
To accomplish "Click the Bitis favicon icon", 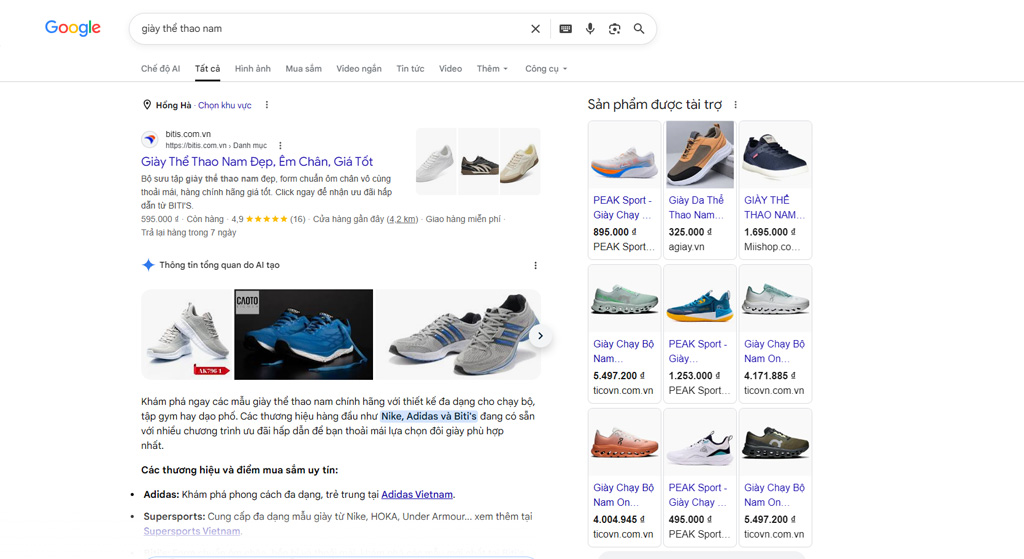I will point(150,139).
